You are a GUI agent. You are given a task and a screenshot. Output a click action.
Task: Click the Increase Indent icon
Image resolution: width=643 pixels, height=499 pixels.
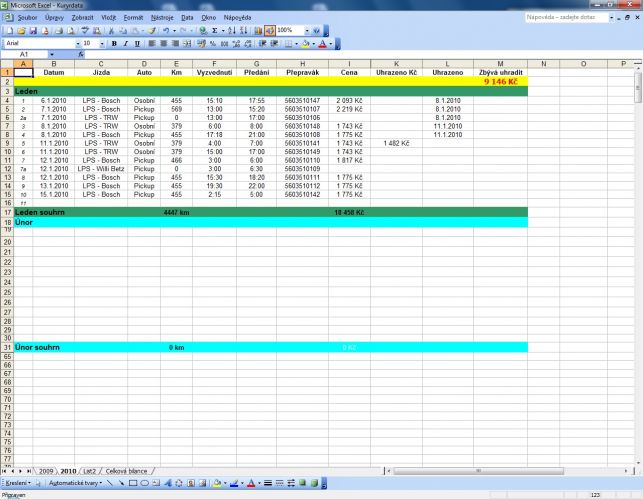pyautogui.click(x=274, y=43)
